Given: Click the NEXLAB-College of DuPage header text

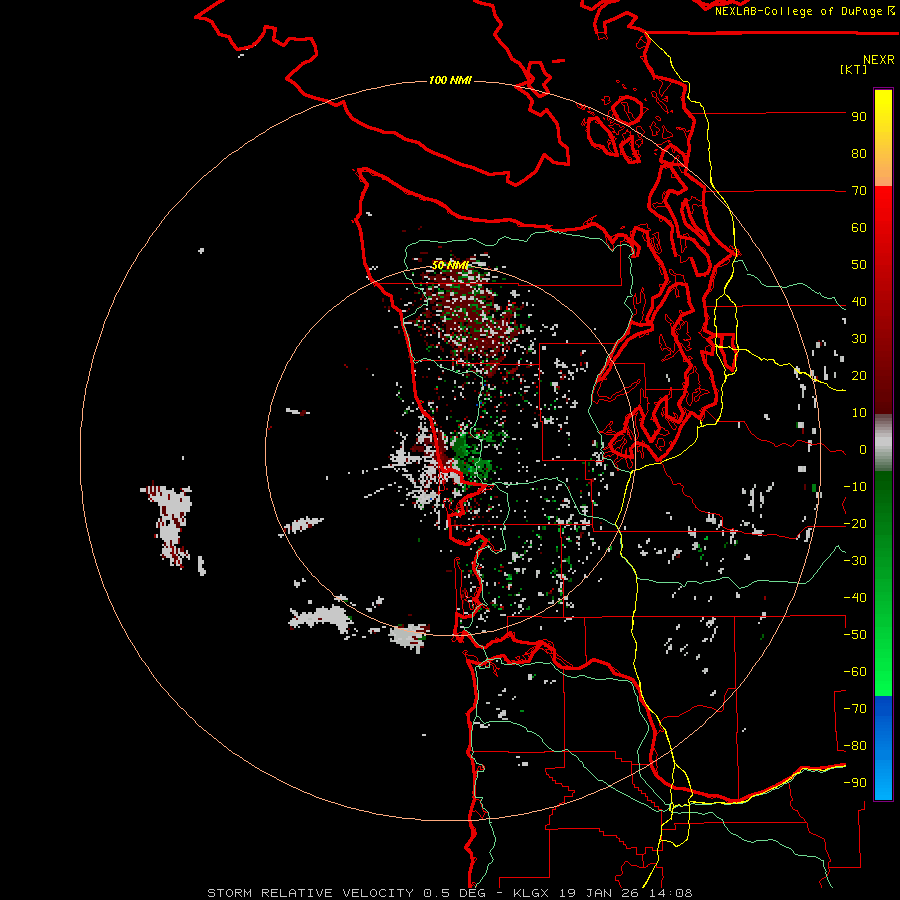Looking at the screenshot, I should click(804, 11).
